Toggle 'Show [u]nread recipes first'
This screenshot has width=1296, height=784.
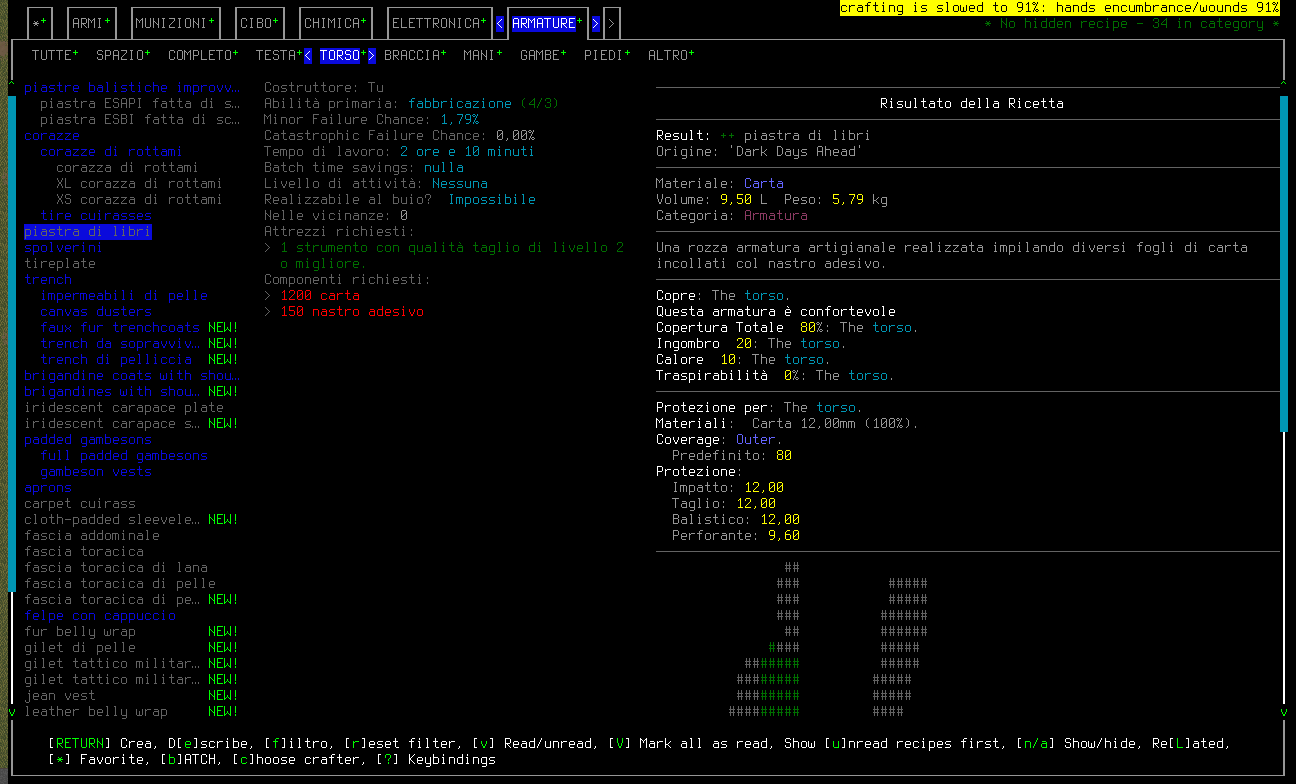(x=891, y=743)
